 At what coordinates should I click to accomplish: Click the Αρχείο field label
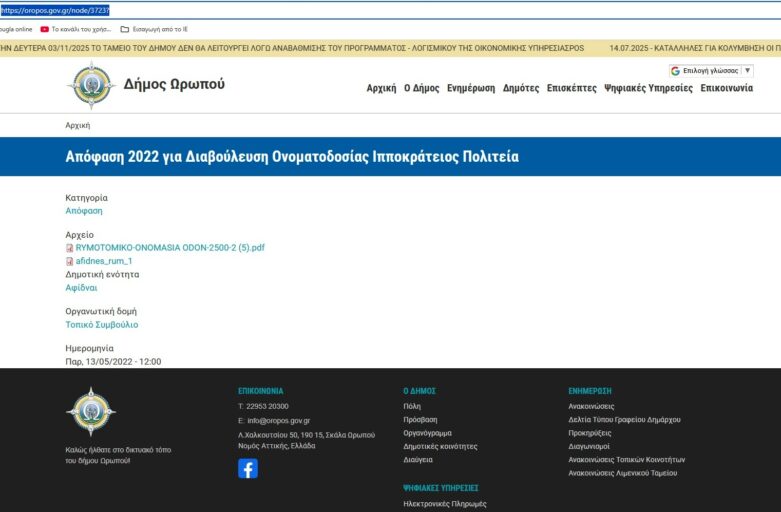point(79,235)
